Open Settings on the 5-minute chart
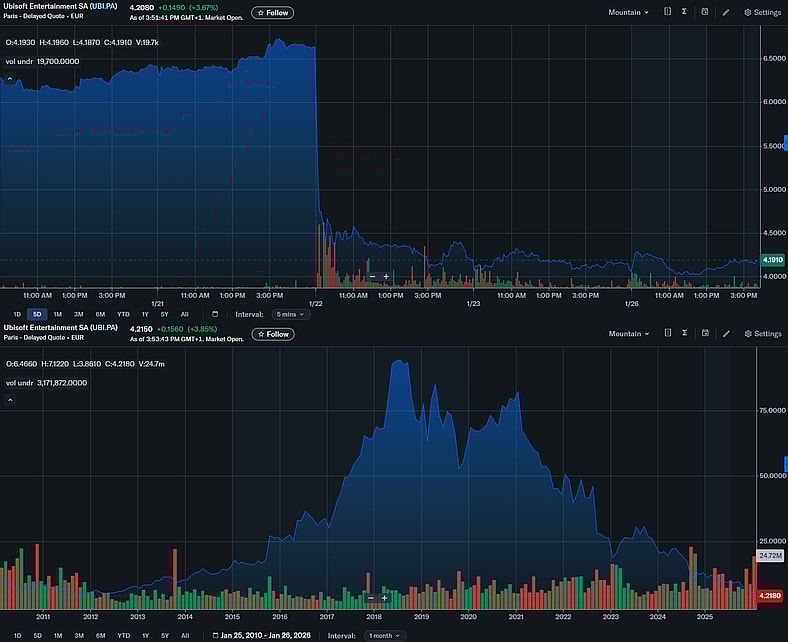 762,12
